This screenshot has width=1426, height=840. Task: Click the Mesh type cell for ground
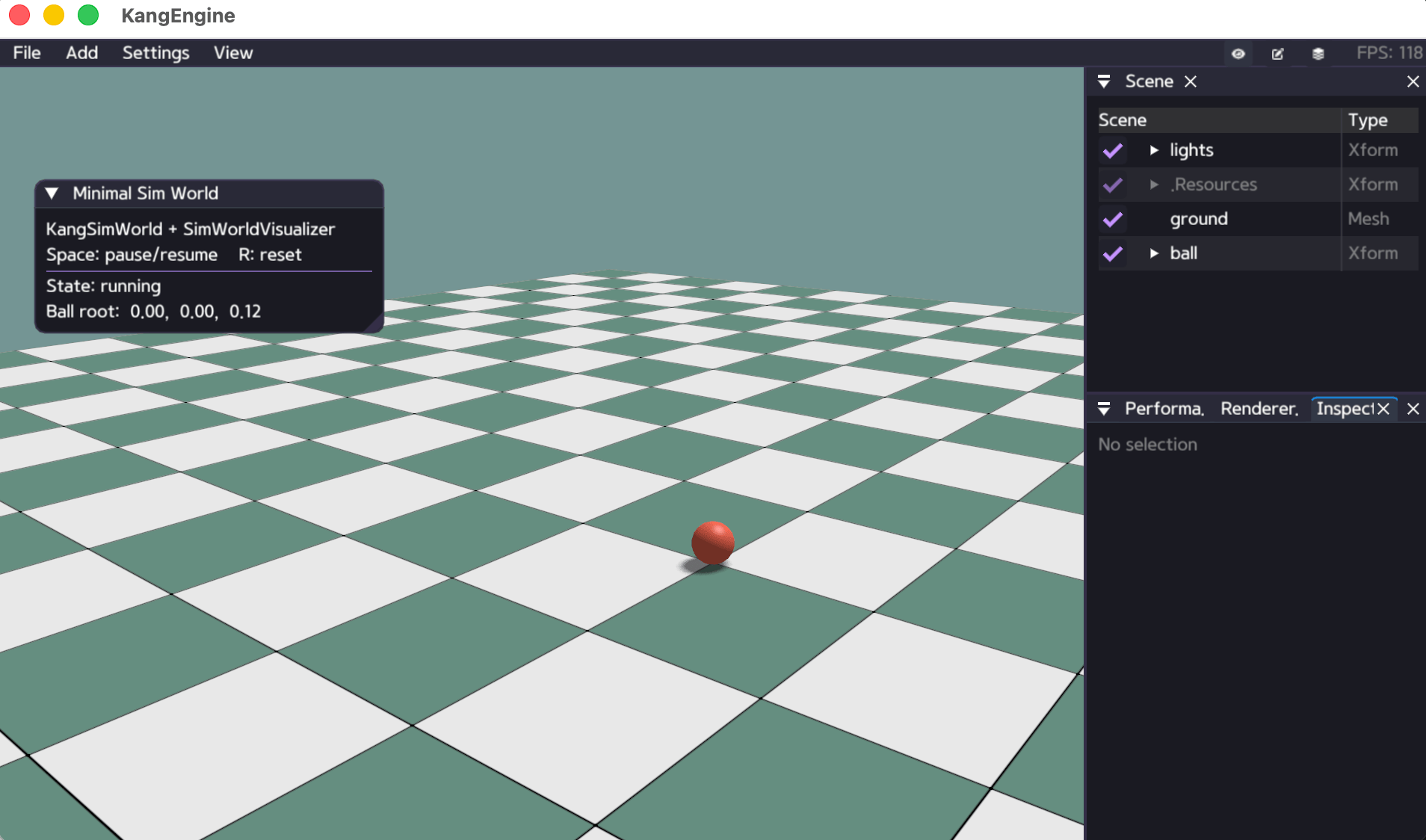[x=1368, y=219]
